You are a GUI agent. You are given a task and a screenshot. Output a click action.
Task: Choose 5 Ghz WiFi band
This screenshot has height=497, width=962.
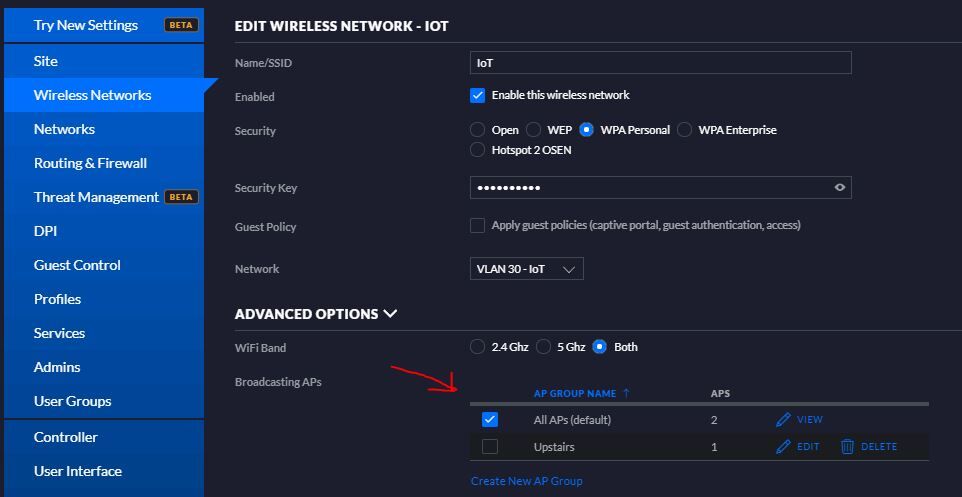544,347
